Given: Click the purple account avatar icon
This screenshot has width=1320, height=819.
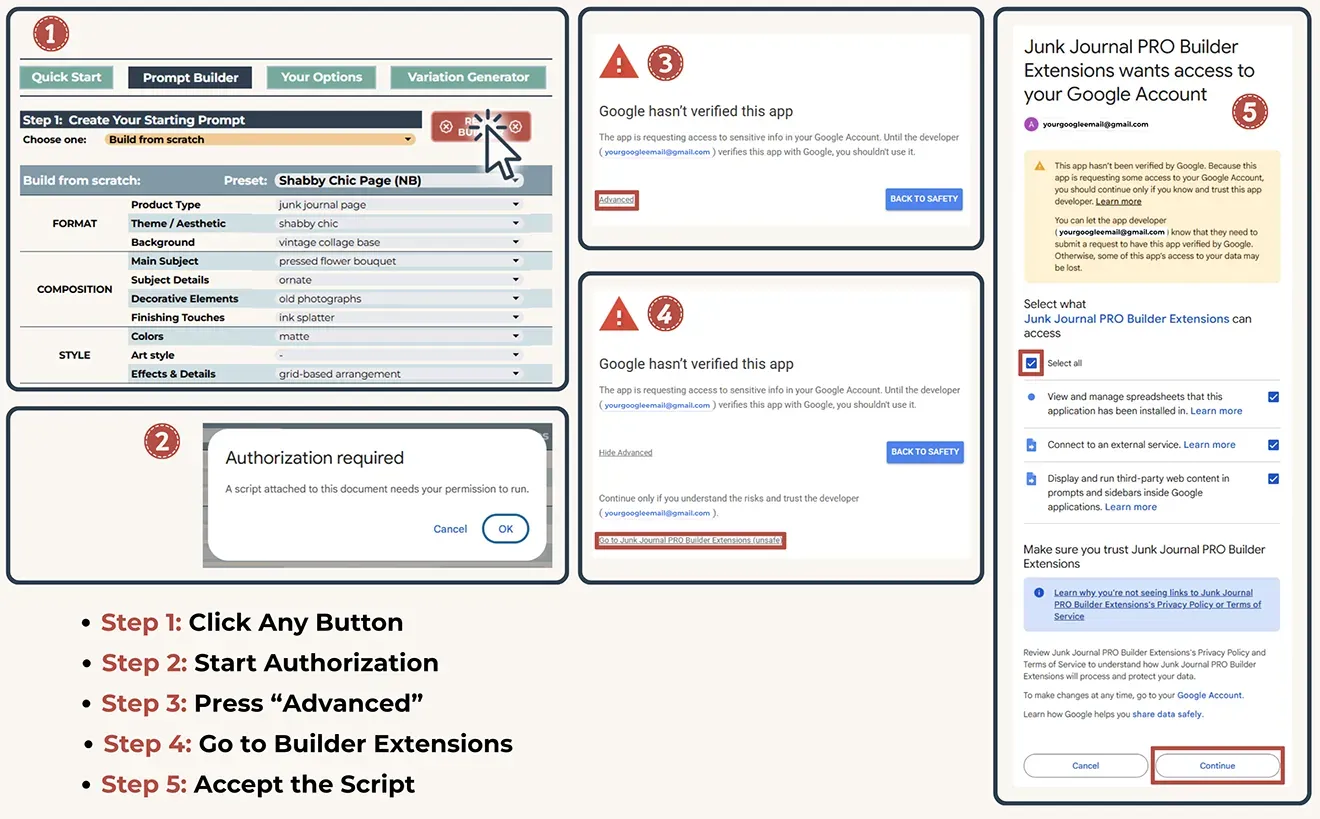Looking at the screenshot, I should (x=1031, y=124).
